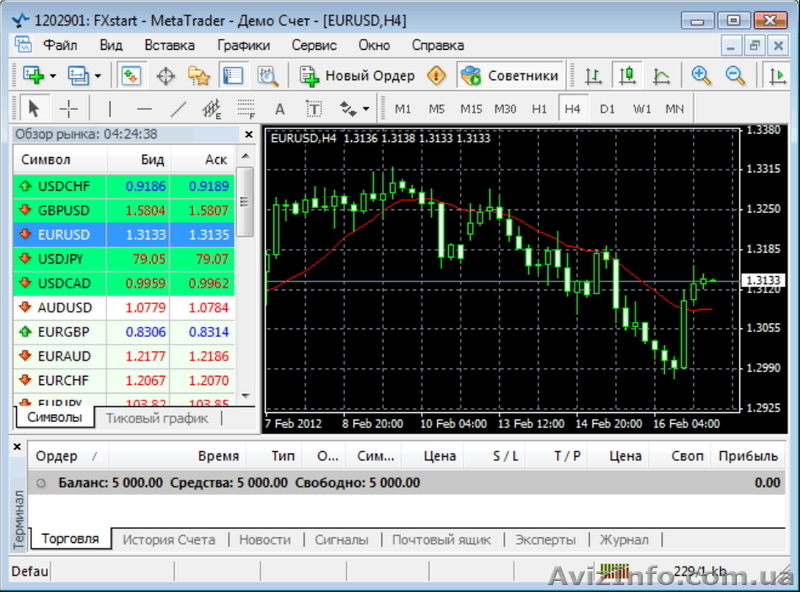Switch to the История Счета tab
Image resolution: width=800 pixels, height=592 pixels.
(168, 539)
